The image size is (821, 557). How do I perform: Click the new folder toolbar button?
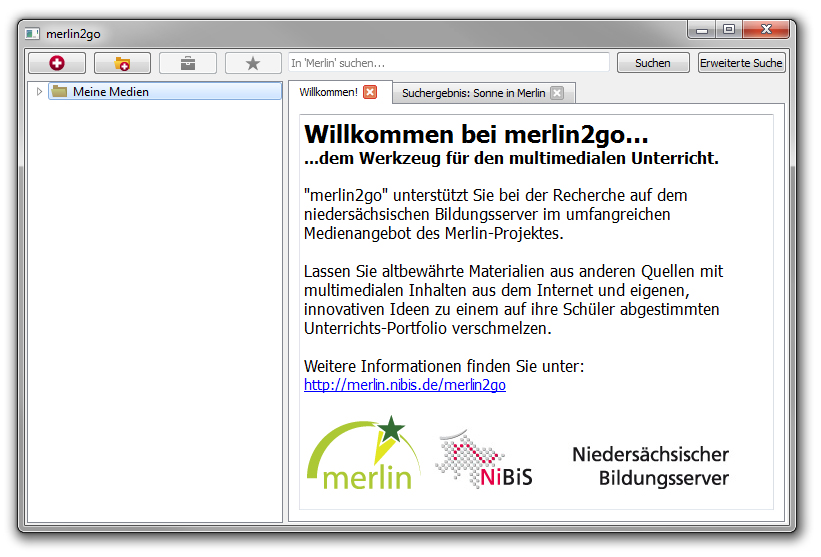[x=123, y=63]
